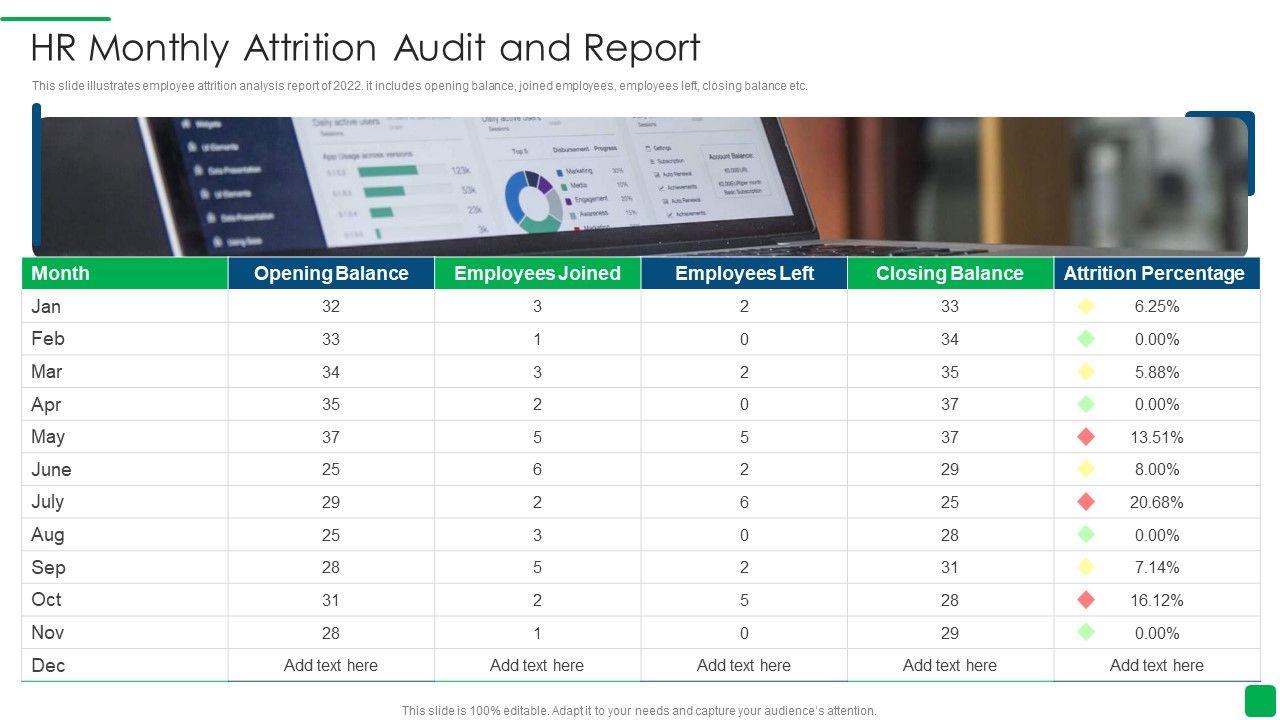Click the 'Apr' month cell
Image resolution: width=1280 pixels, height=720 pixels.
pos(125,404)
